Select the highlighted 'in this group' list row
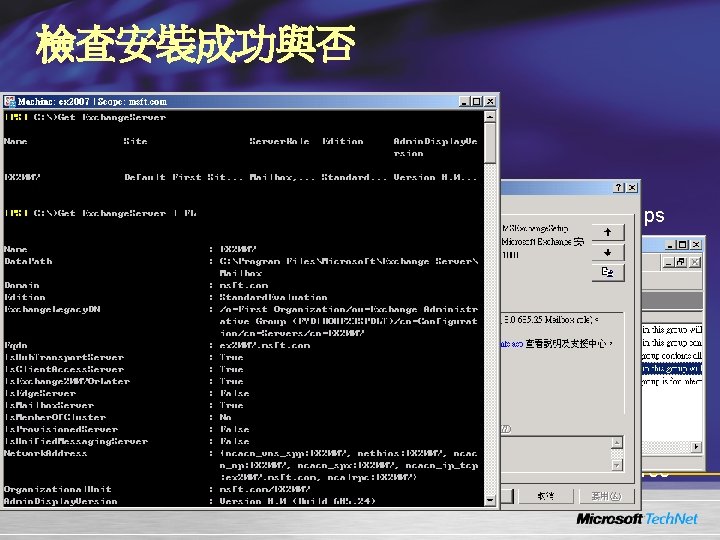 pyautogui.click(x=672, y=369)
